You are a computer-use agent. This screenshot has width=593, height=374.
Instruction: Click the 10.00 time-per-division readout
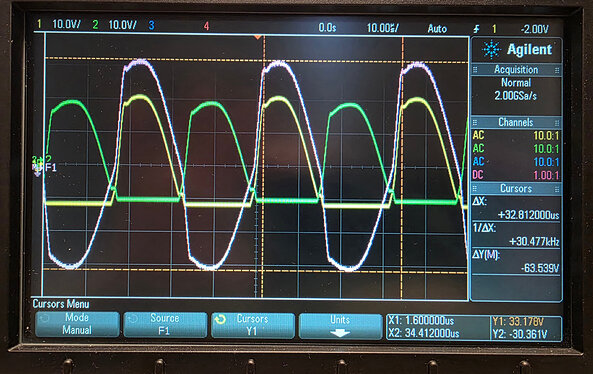(x=382, y=28)
